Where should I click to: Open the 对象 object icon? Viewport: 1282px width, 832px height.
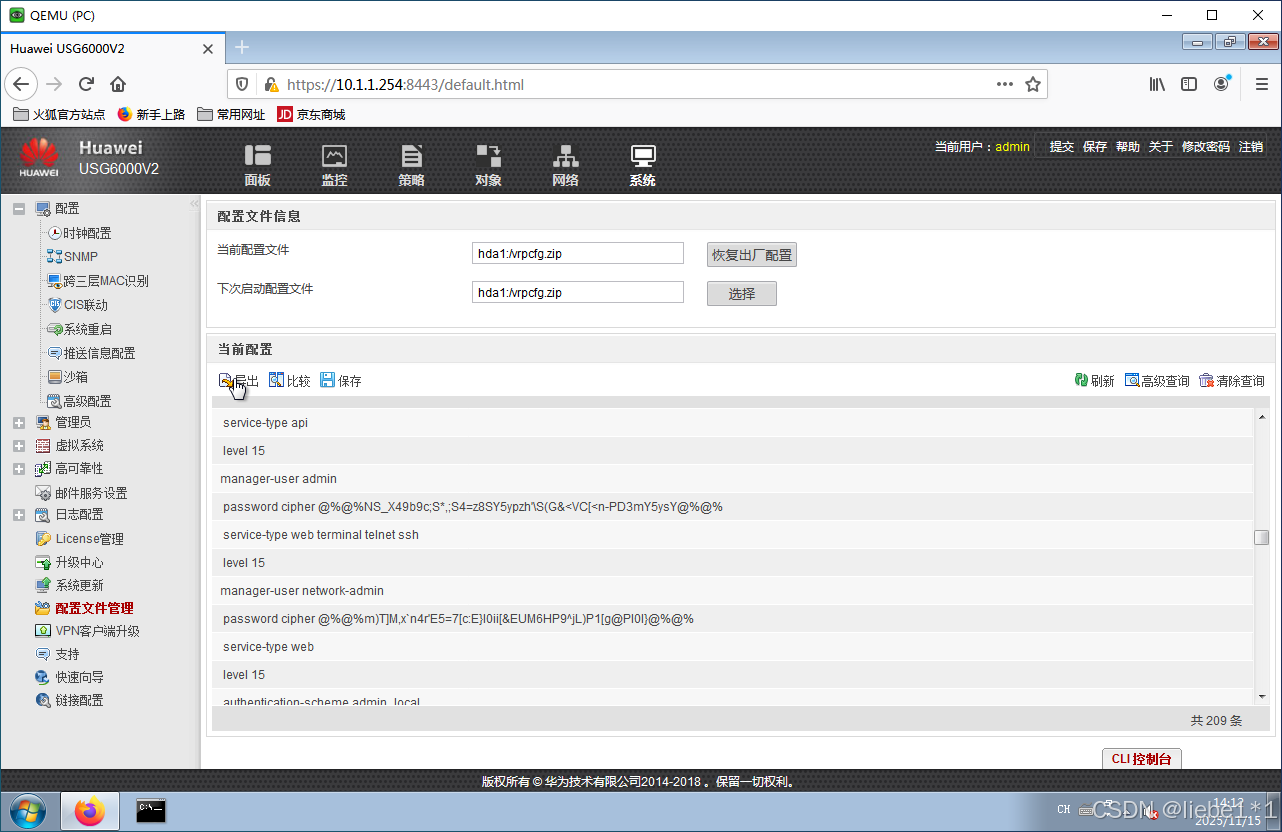click(x=488, y=165)
